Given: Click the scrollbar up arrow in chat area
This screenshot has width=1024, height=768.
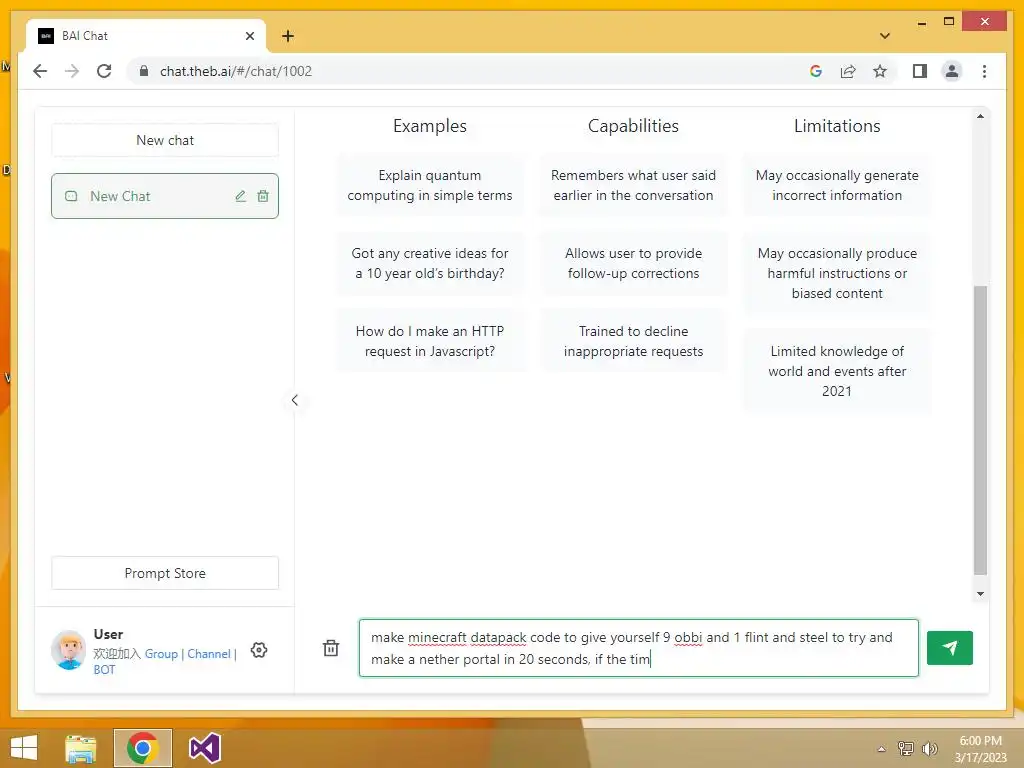Looking at the screenshot, I should point(980,116).
